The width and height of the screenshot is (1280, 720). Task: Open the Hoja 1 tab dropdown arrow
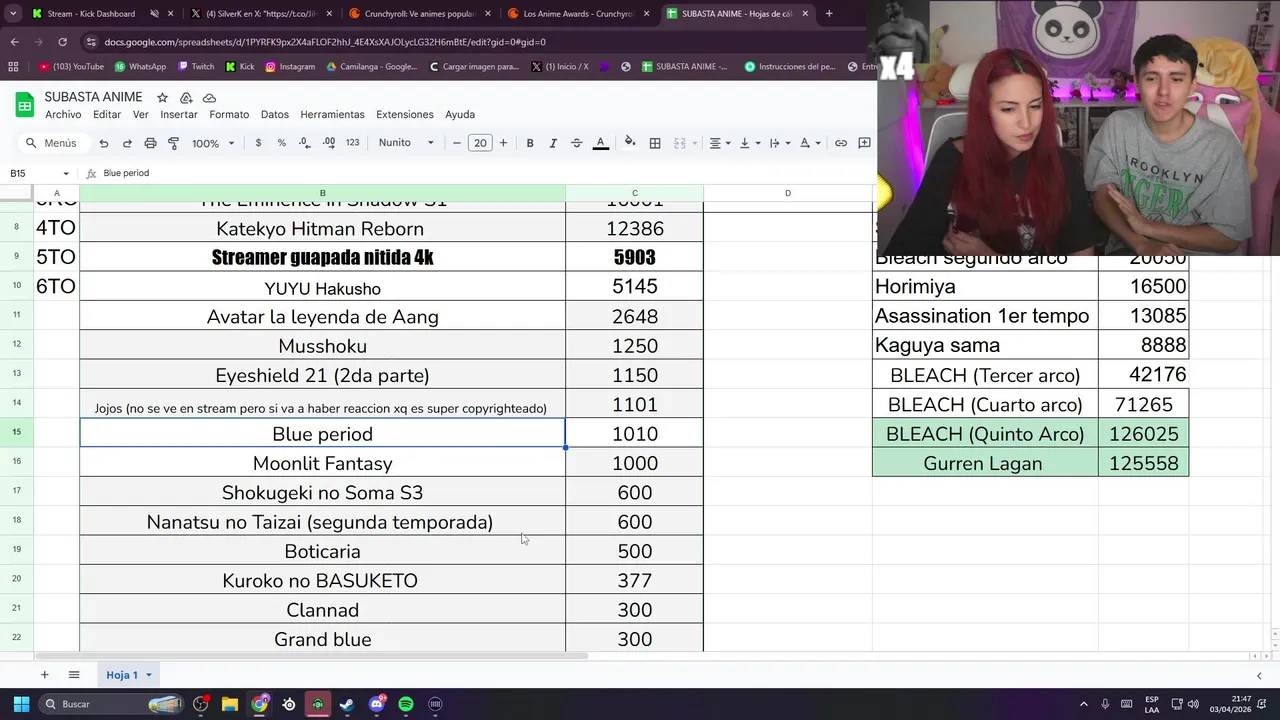point(149,675)
